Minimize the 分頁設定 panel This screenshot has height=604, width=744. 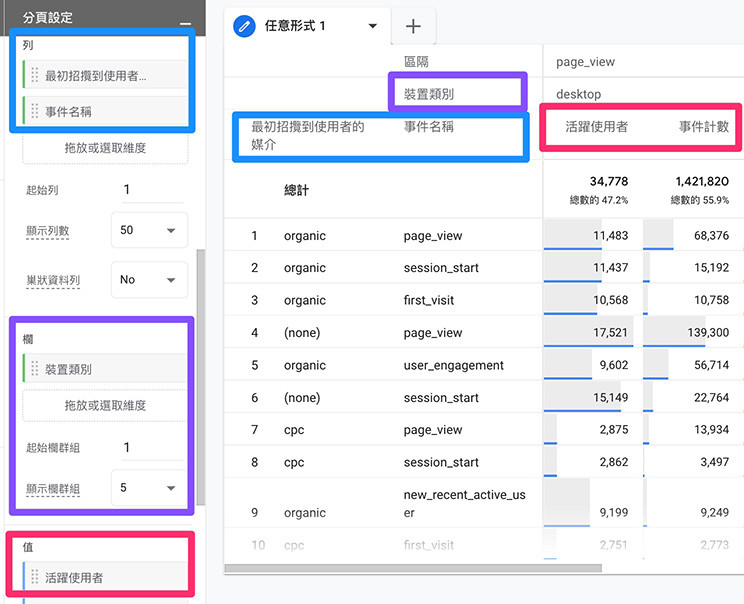click(186, 23)
